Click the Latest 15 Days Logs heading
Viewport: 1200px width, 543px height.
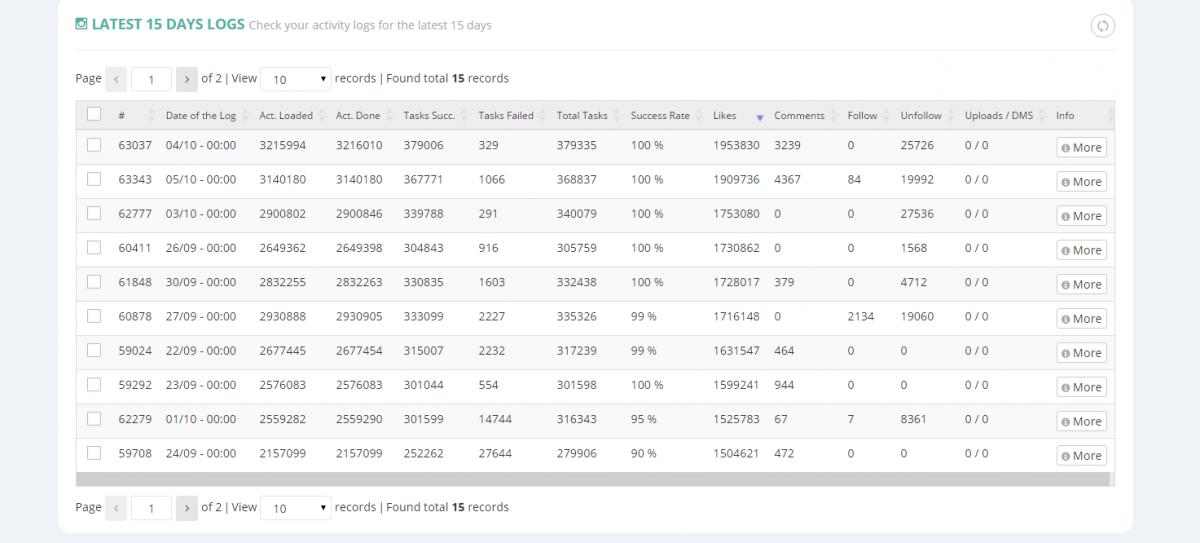click(x=168, y=24)
